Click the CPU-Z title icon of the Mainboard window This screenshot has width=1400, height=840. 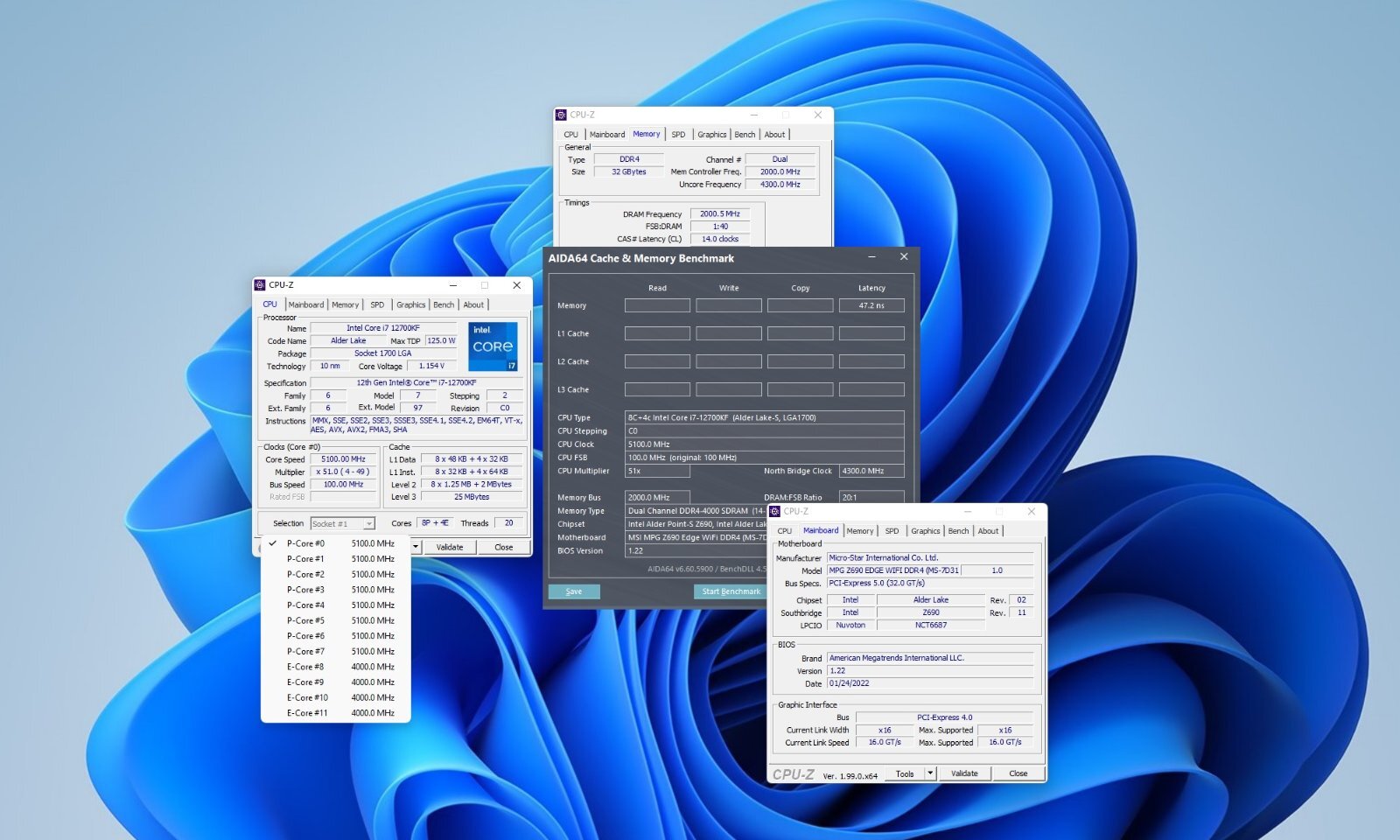[x=774, y=511]
